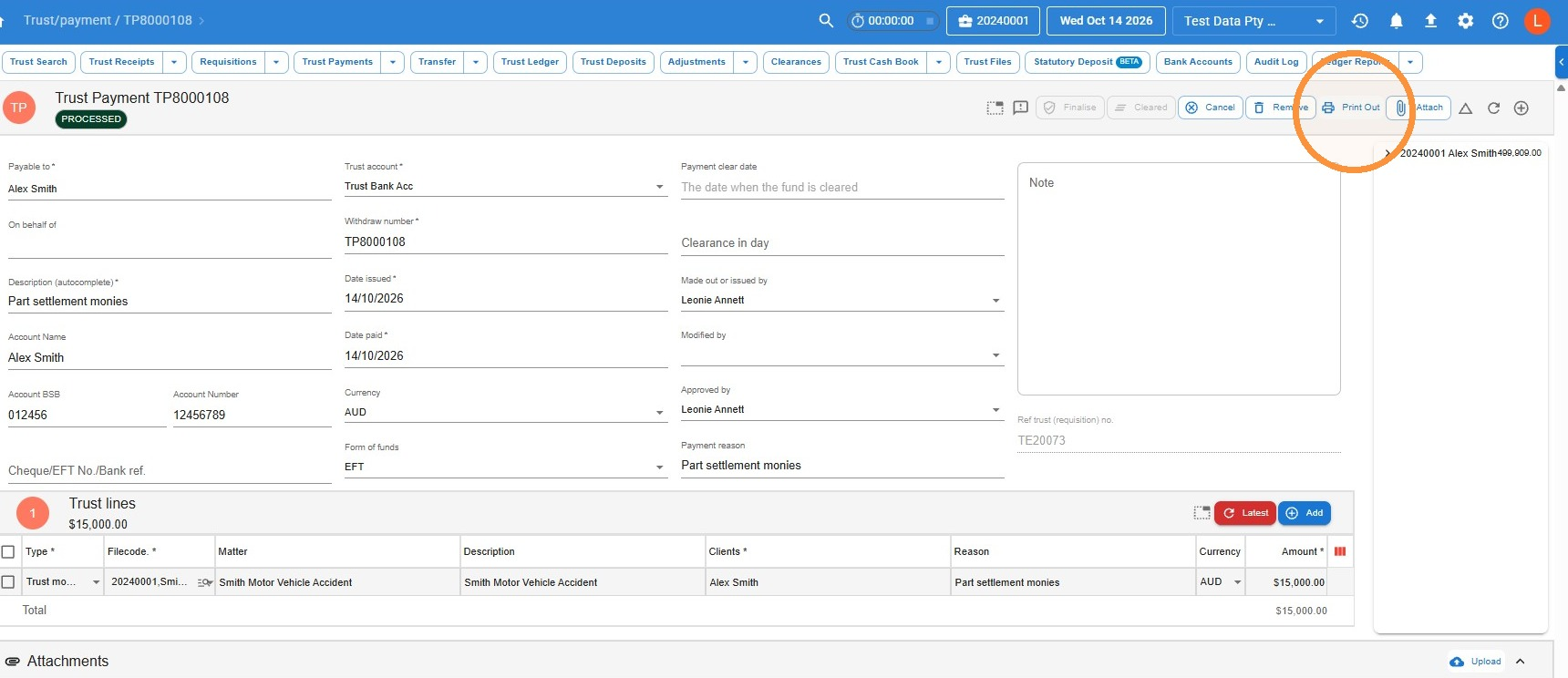Open the search magnifier in the top bar
Viewport: 1568px width, 678px height.
click(826, 20)
